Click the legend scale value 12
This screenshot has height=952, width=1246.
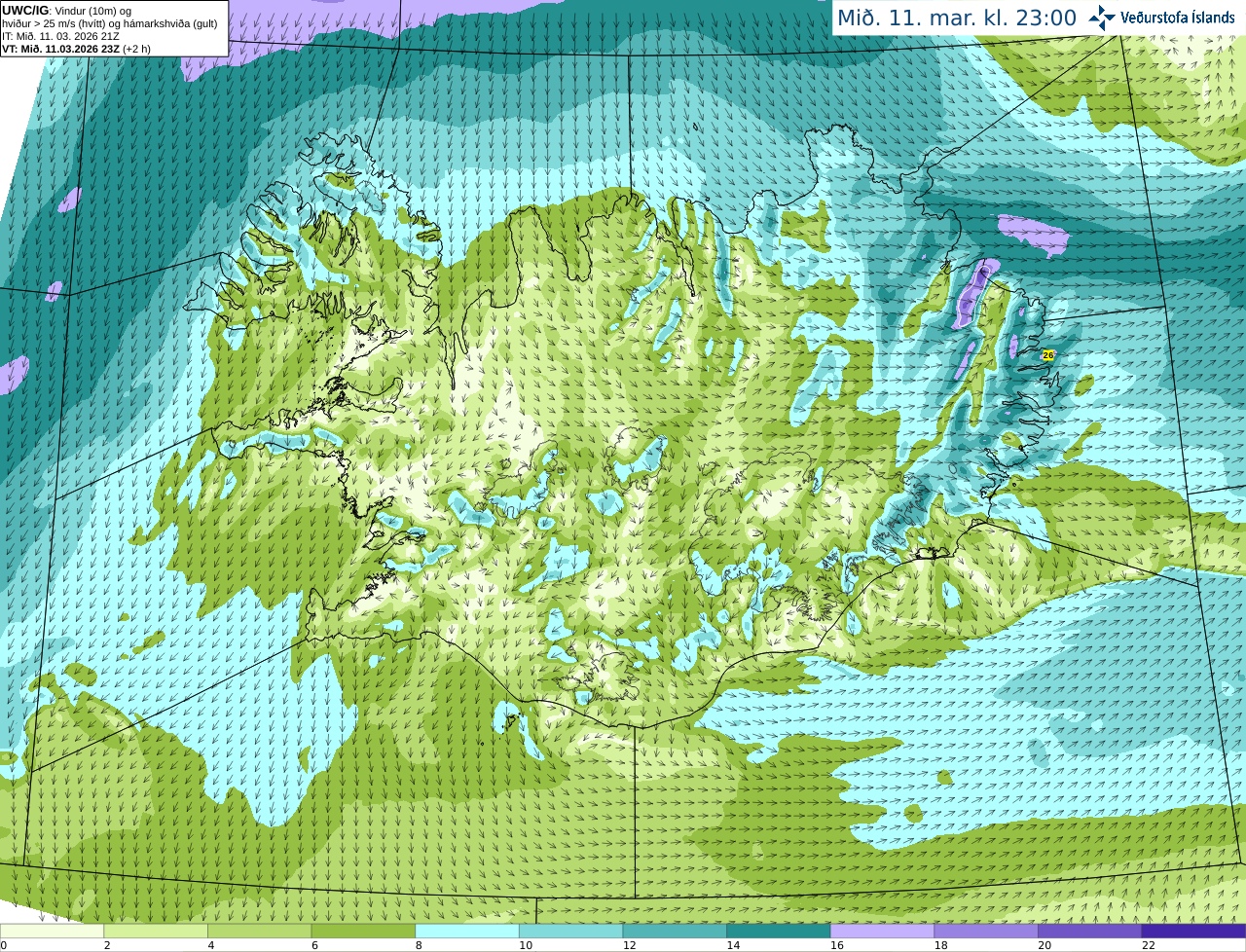pos(629,945)
